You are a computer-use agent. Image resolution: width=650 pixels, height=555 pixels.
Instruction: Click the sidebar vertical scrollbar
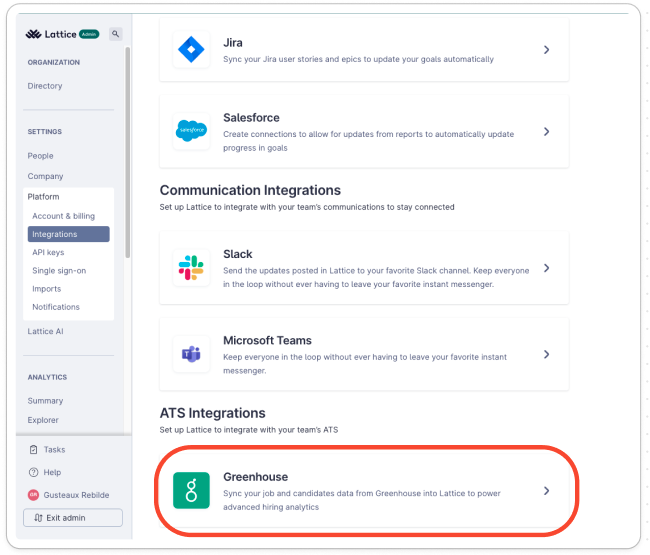[128, 152]
